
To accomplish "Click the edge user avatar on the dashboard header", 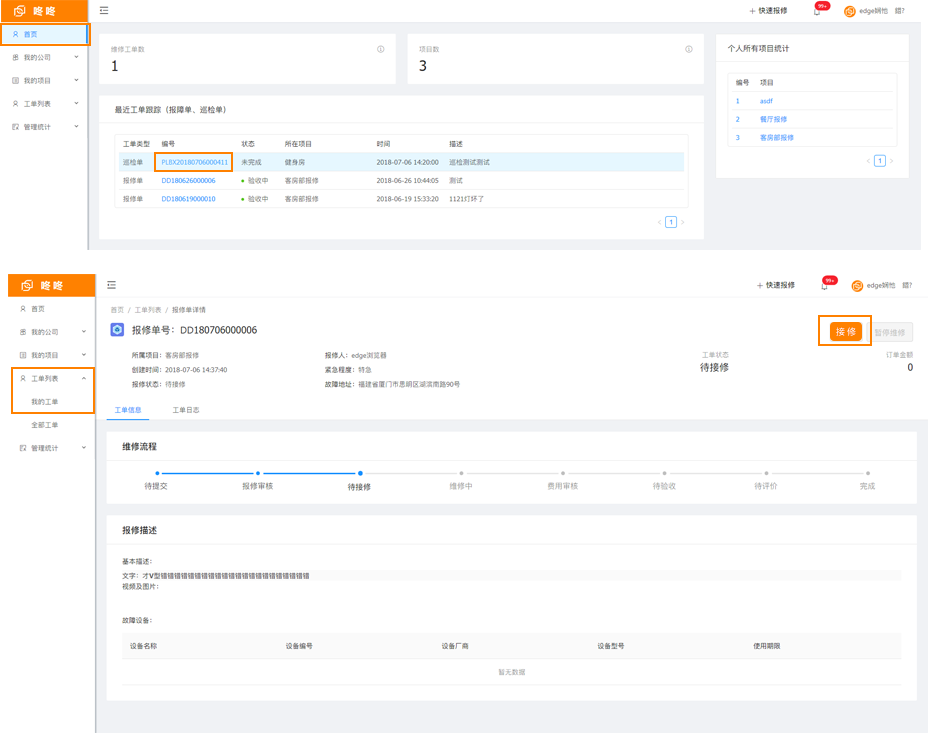I will 850,11.
